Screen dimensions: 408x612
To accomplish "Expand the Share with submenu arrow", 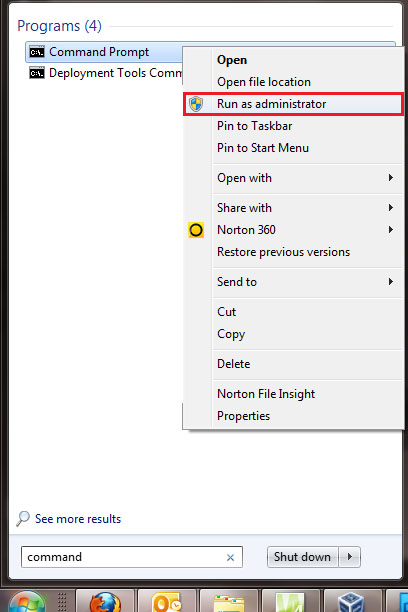I will coord(390,208).
